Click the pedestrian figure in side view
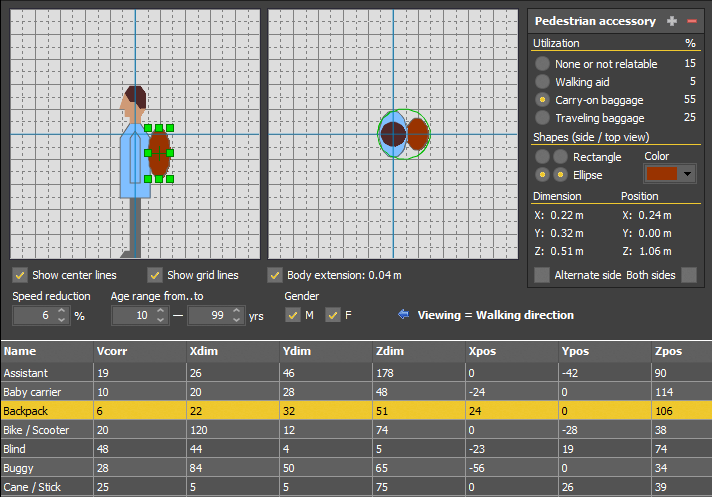 click(134, 172)
